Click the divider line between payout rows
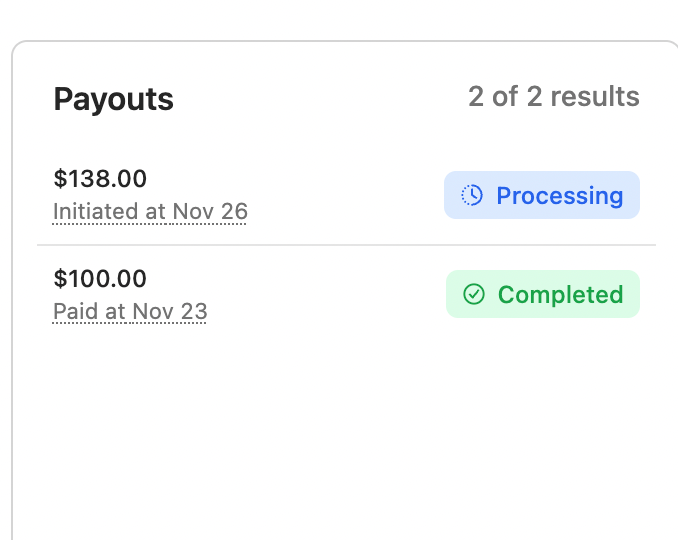Screen dimensions: 678x540 [346, 245]
